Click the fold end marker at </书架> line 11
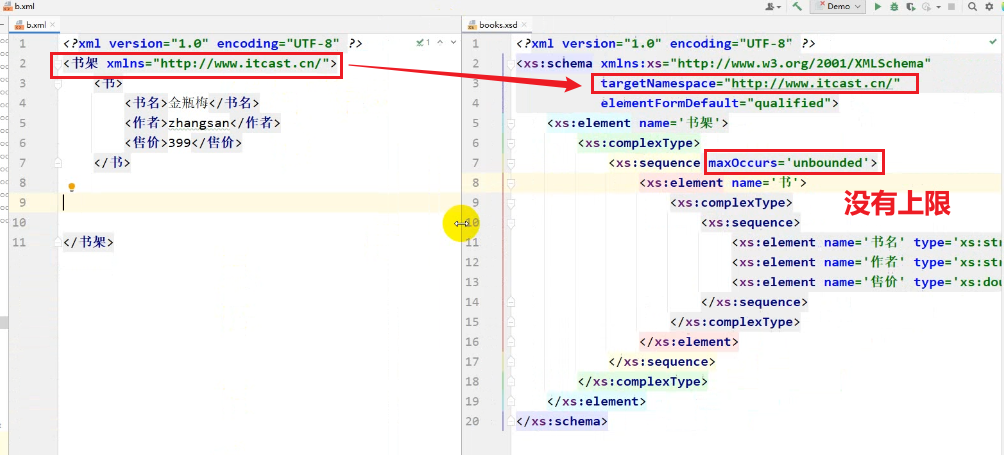 click(x=58, y=243)
